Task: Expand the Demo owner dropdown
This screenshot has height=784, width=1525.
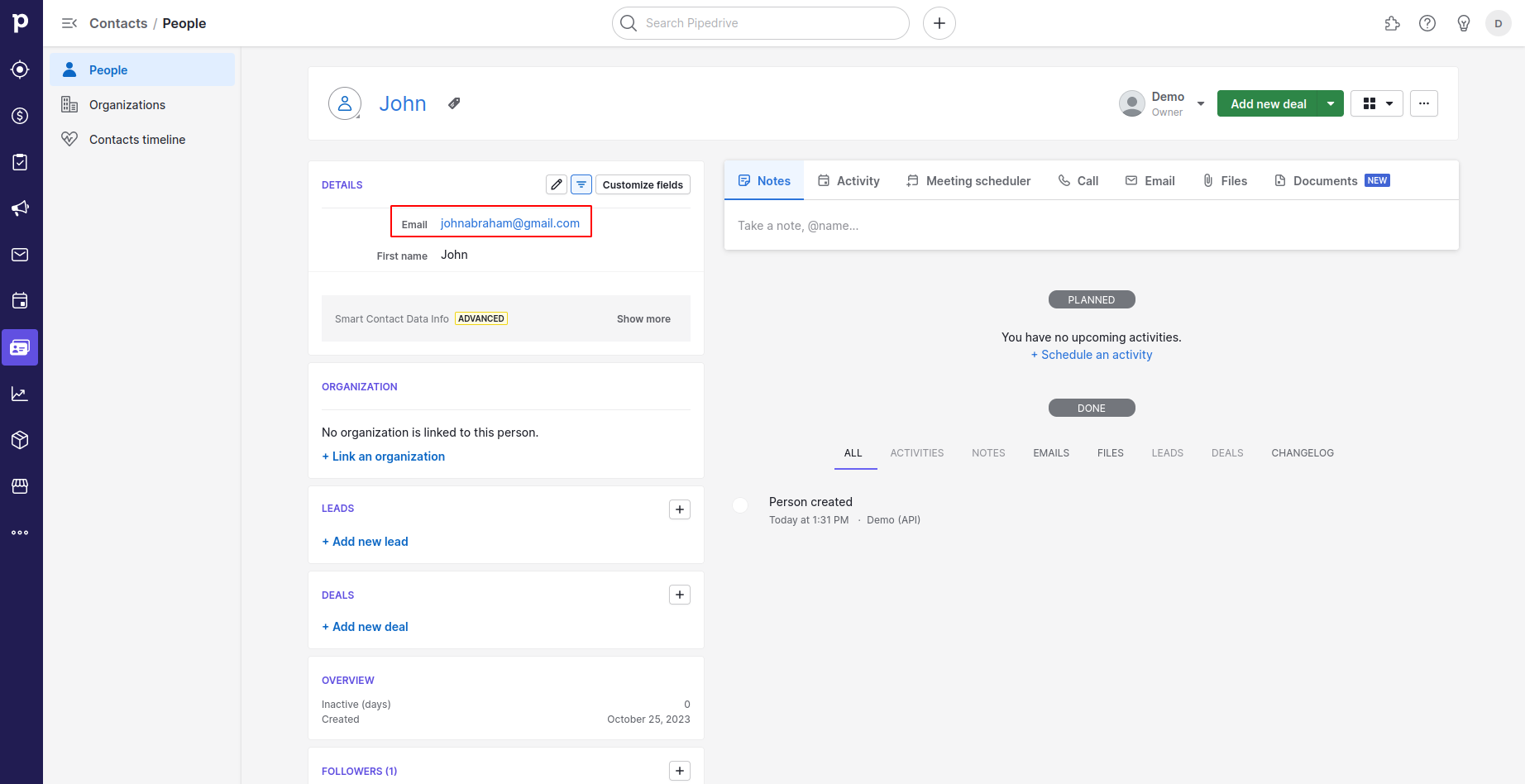Action: [1201, 103]
